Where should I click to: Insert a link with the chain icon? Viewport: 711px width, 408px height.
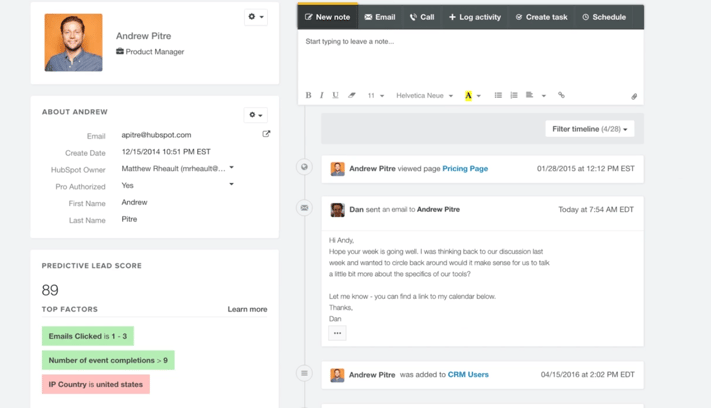561,95
